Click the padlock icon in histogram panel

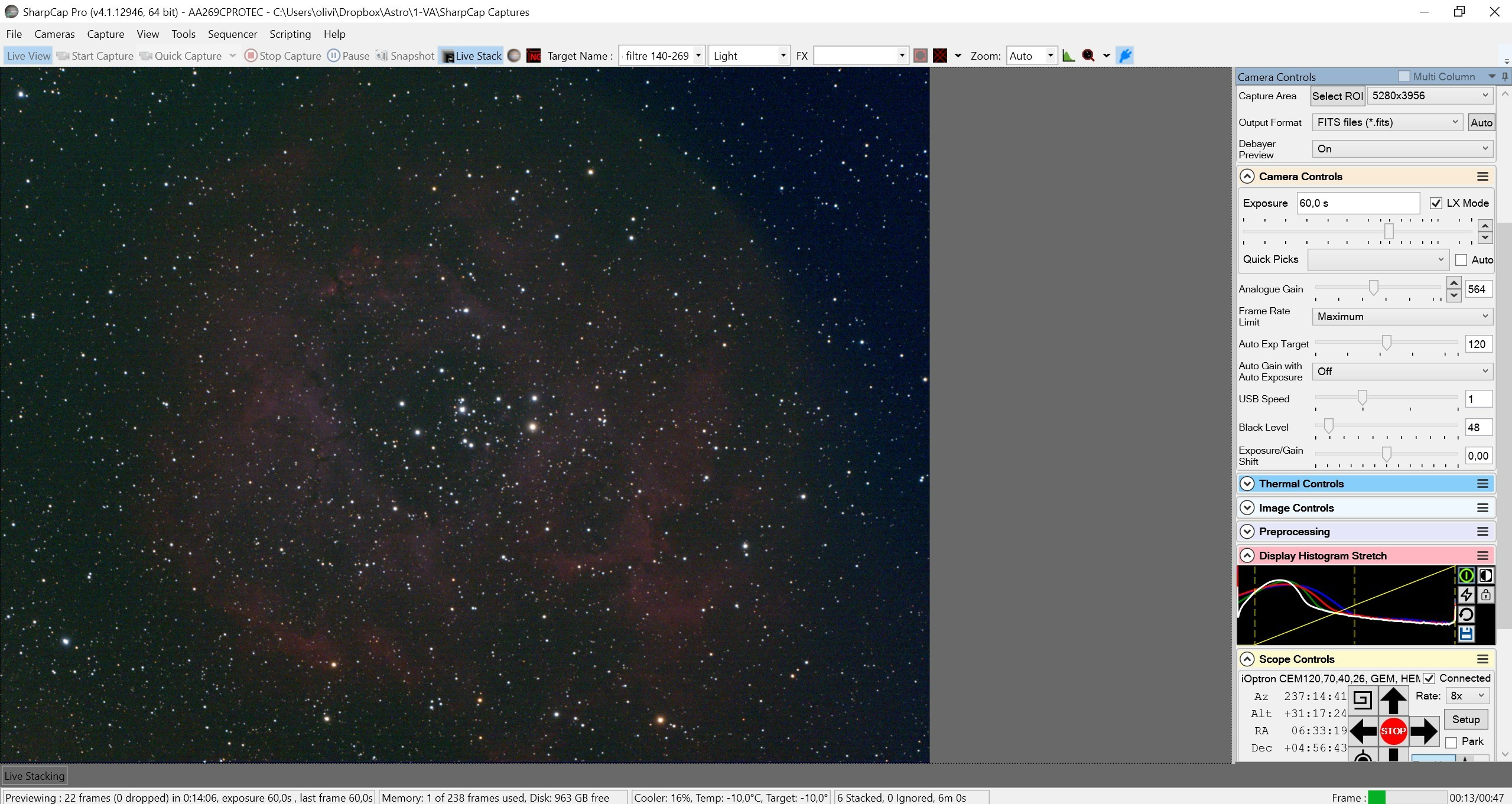point(1485,595)
